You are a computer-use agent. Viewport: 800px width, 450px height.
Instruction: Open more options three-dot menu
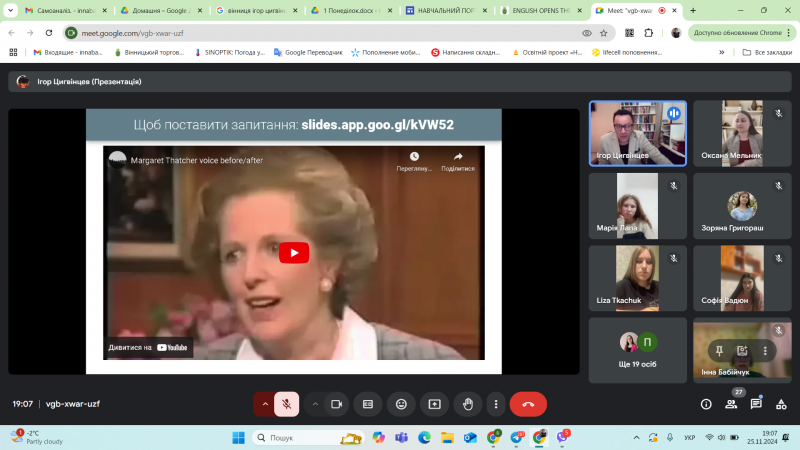click(x=496, y=404)
